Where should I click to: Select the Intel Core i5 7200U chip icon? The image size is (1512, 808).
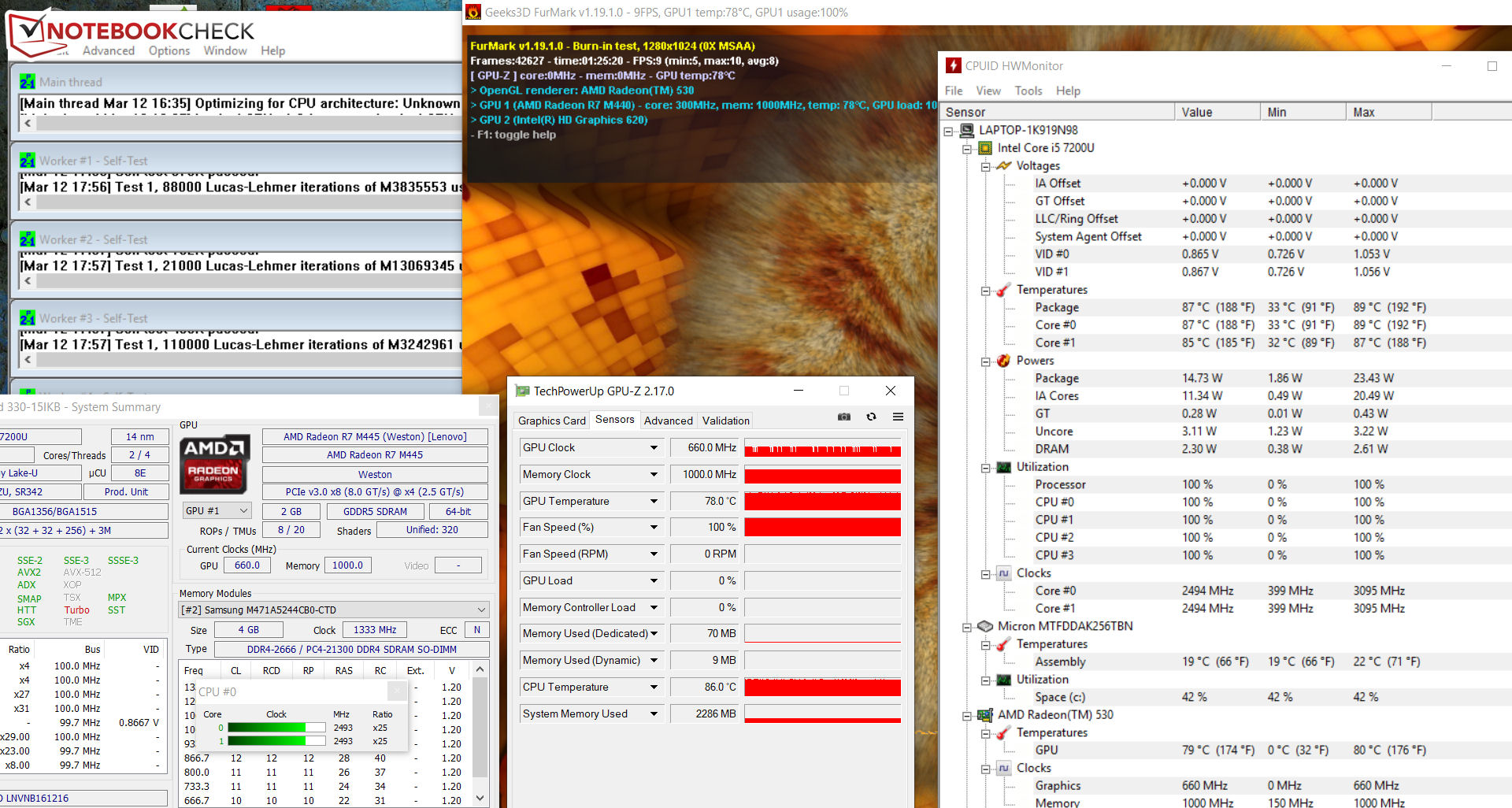coord(985,148)
